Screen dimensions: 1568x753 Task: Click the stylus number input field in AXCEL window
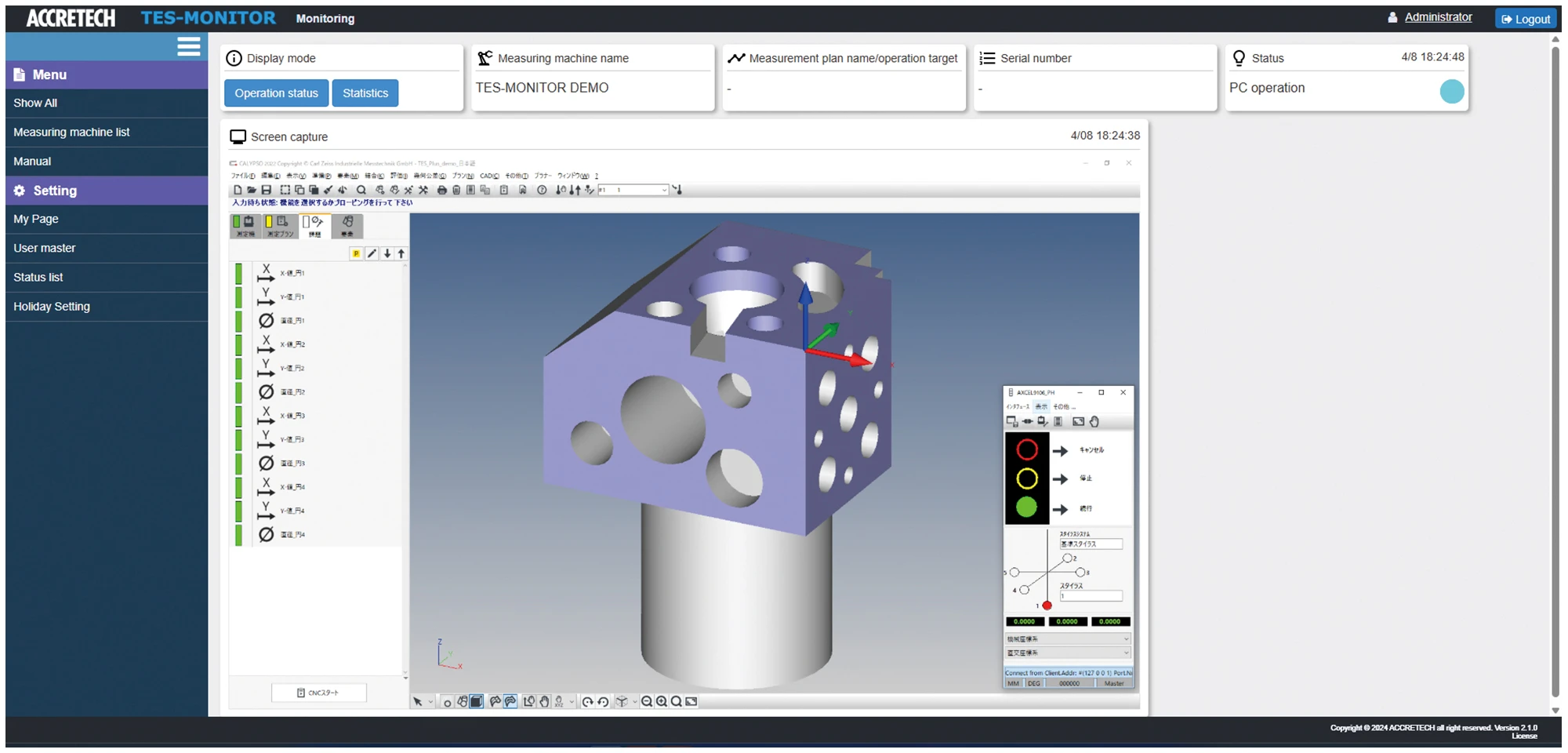[1091, 596]
